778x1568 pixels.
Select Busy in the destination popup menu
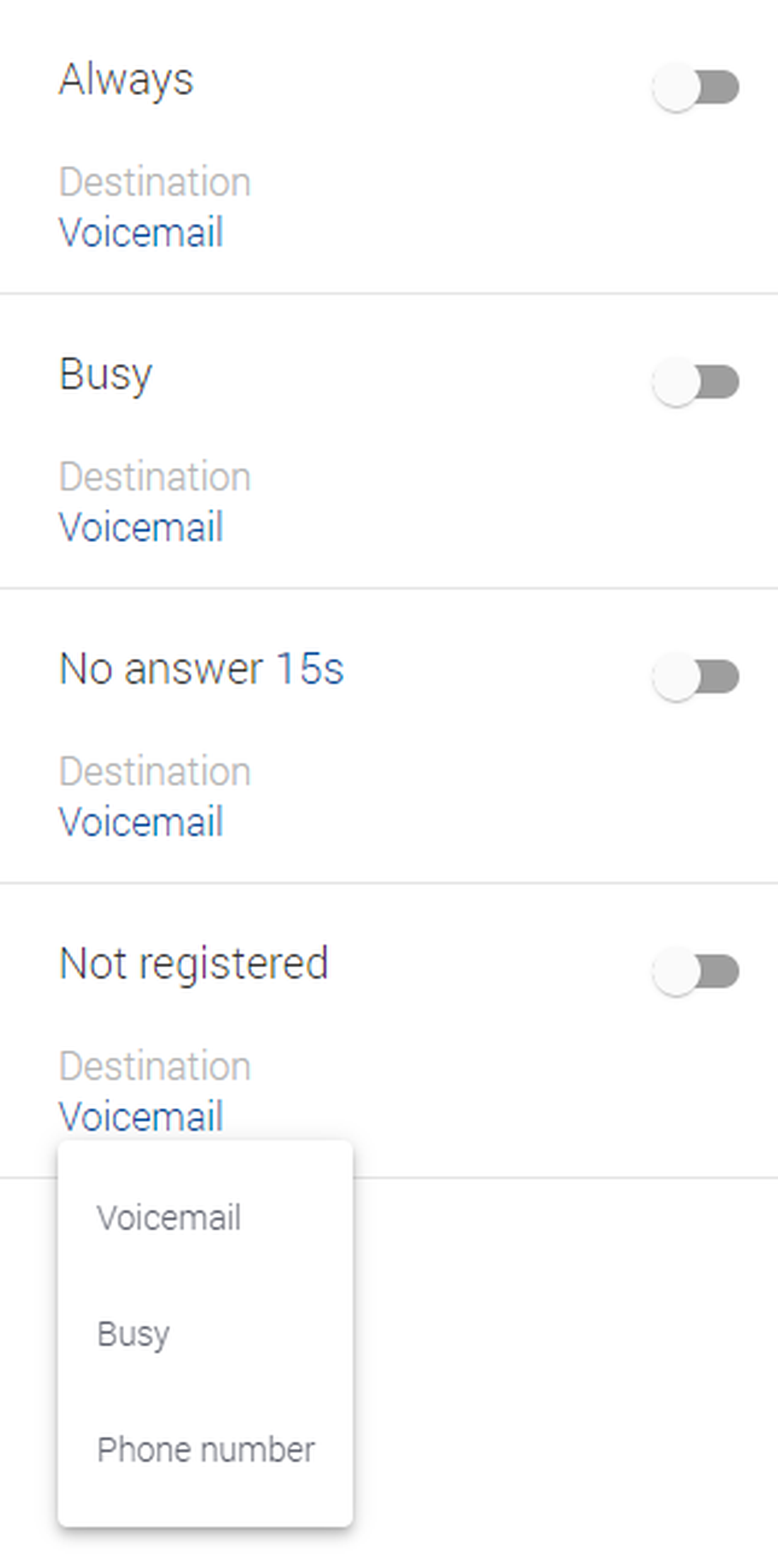pos(133,1333)
